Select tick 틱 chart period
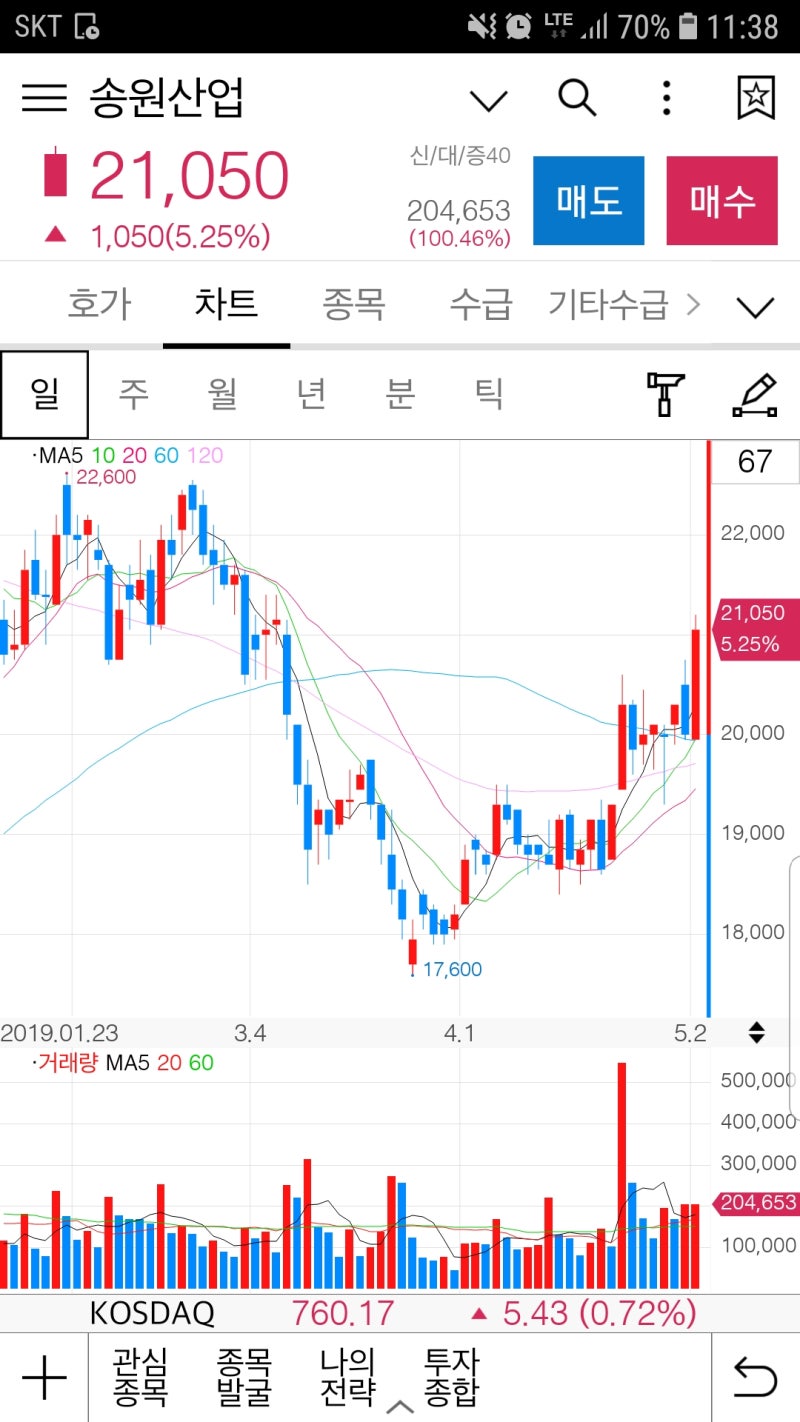800x1422 pixels. click(489, 394)
